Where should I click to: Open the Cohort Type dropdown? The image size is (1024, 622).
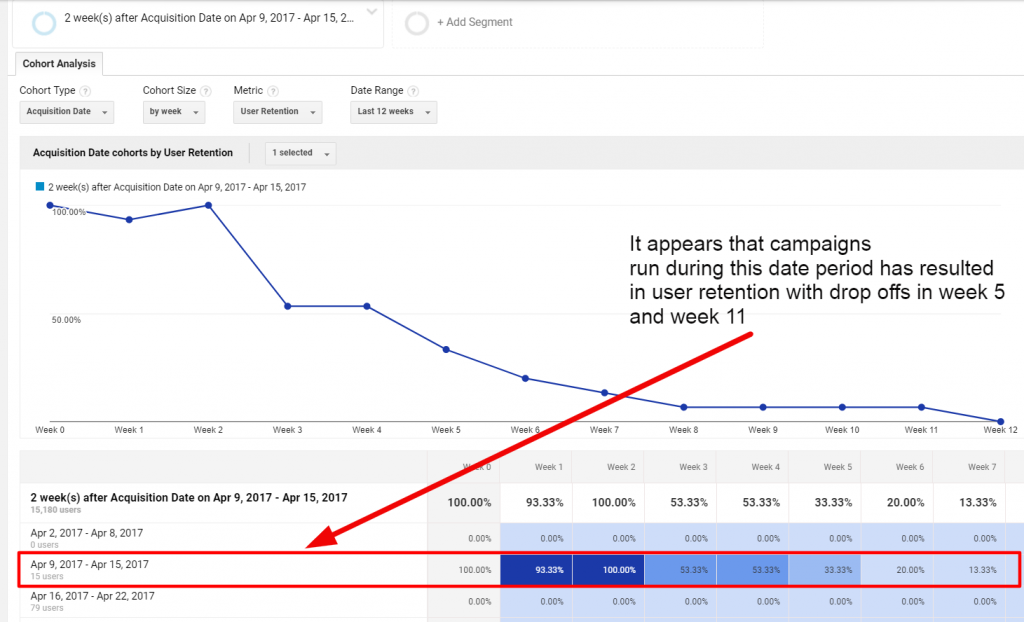[66, 112]
